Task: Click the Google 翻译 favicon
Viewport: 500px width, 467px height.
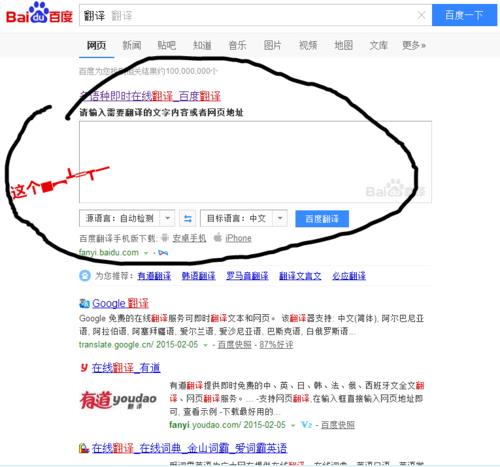Action: coord(84,303)
